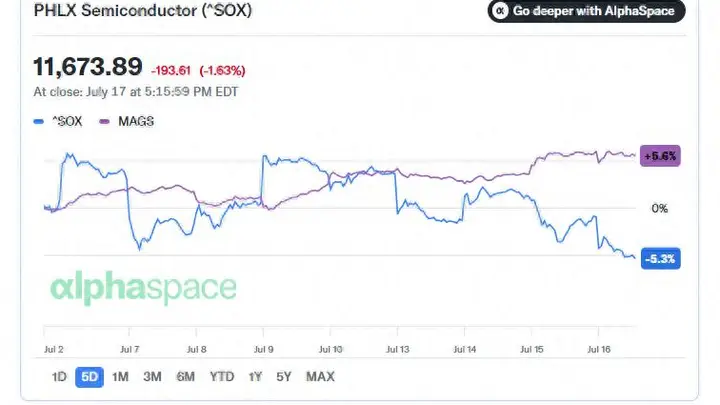This screenshot has width=720, height=405.
Task: Choose the 6M time range
Action: [186, 377]
